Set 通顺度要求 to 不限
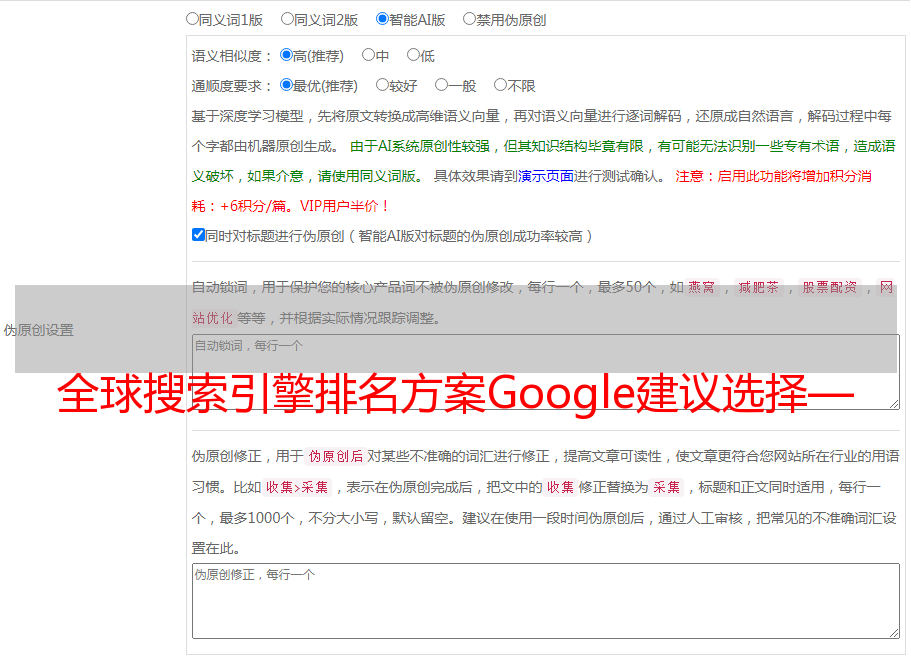The height and width of the screenshot is (658, 911). [500, 85]
